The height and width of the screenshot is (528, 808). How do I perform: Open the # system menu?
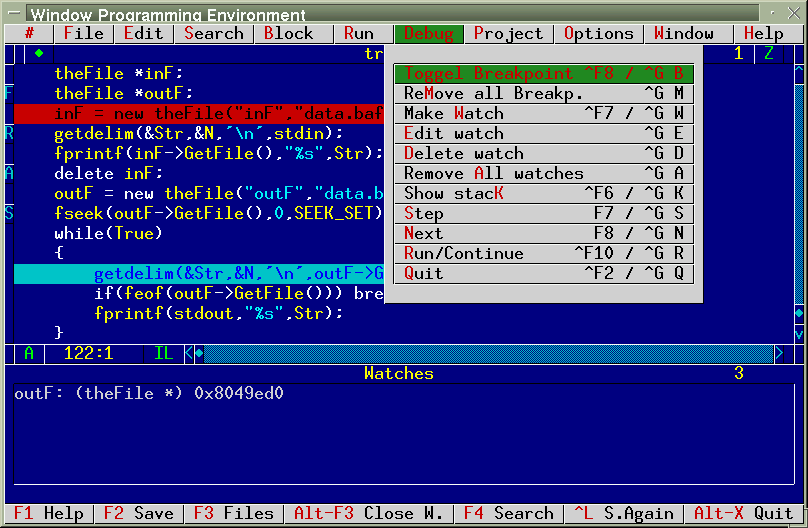pos(29,33)
